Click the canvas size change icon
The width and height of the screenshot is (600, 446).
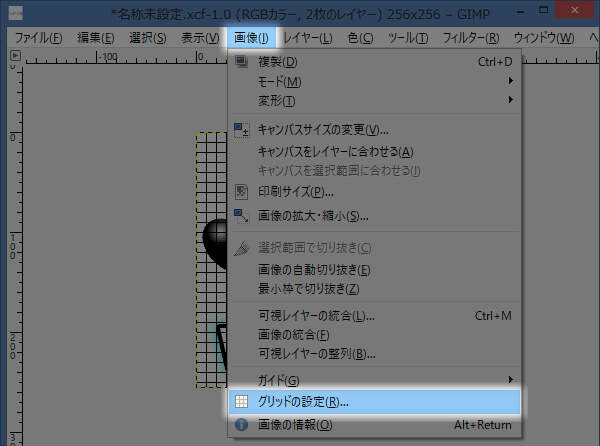coord(241,130)
